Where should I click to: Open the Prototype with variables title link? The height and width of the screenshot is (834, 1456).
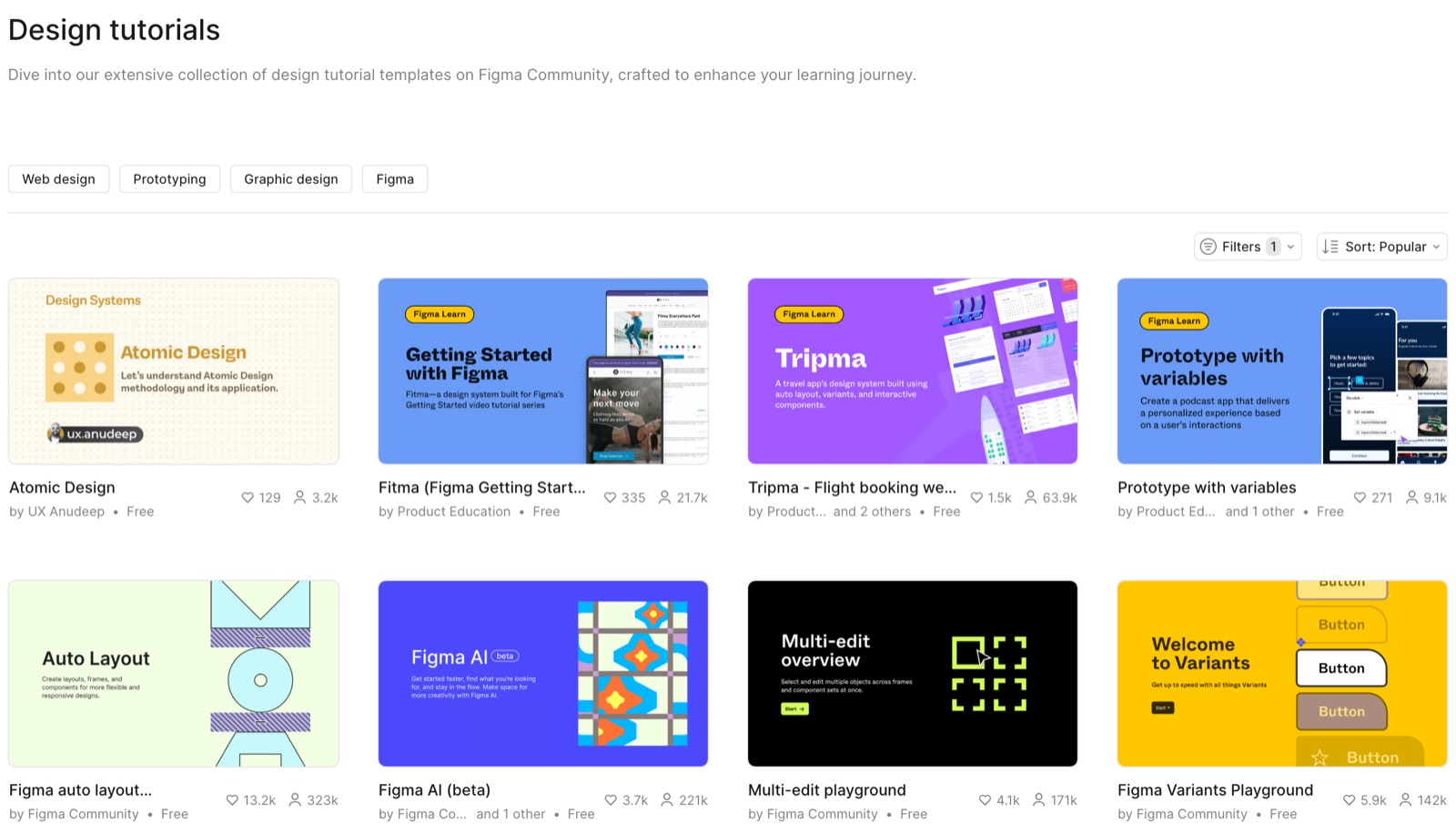pos(1207,488)
